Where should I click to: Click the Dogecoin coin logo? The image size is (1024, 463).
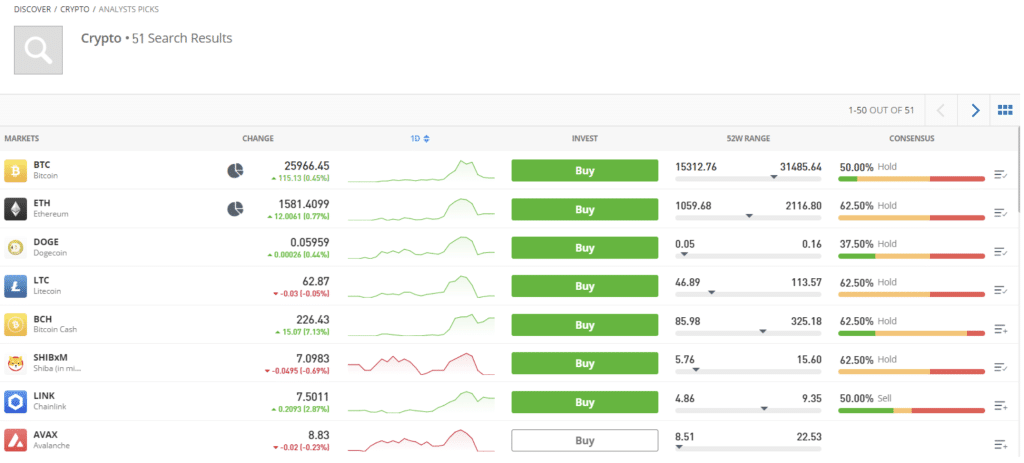click(16, 247)
